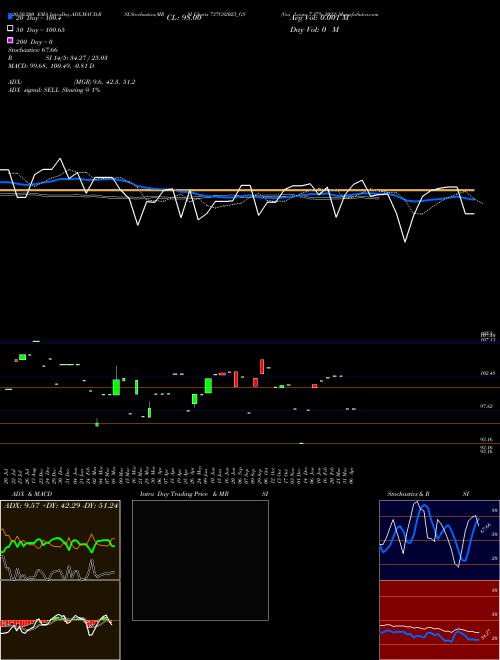Open the ADX & MACD panel title

[32, 494]
